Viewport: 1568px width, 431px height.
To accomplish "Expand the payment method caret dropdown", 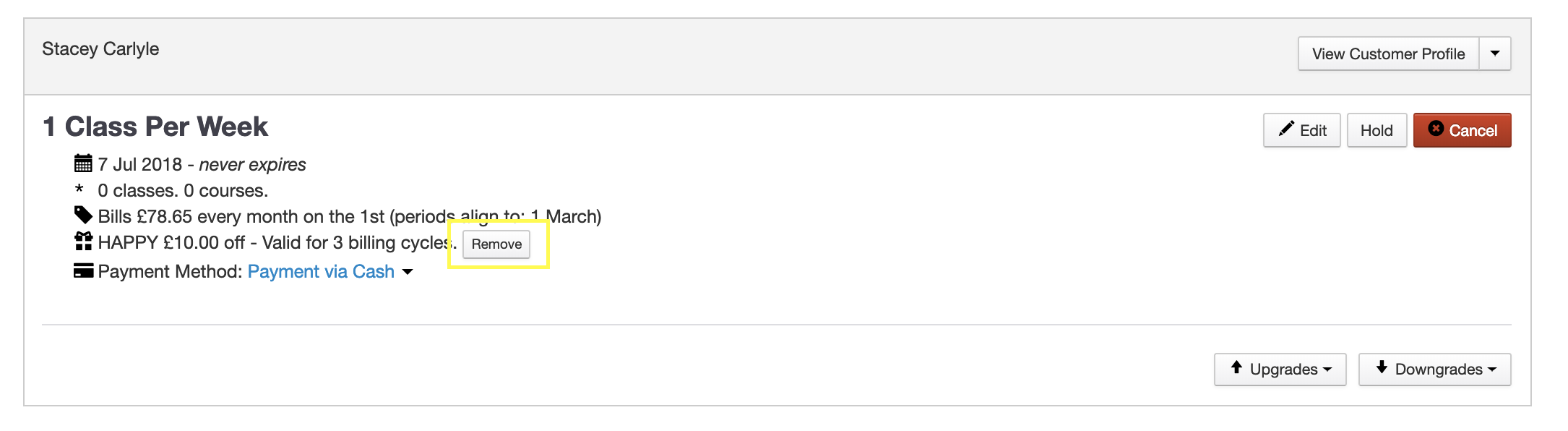I will (408, 272).
